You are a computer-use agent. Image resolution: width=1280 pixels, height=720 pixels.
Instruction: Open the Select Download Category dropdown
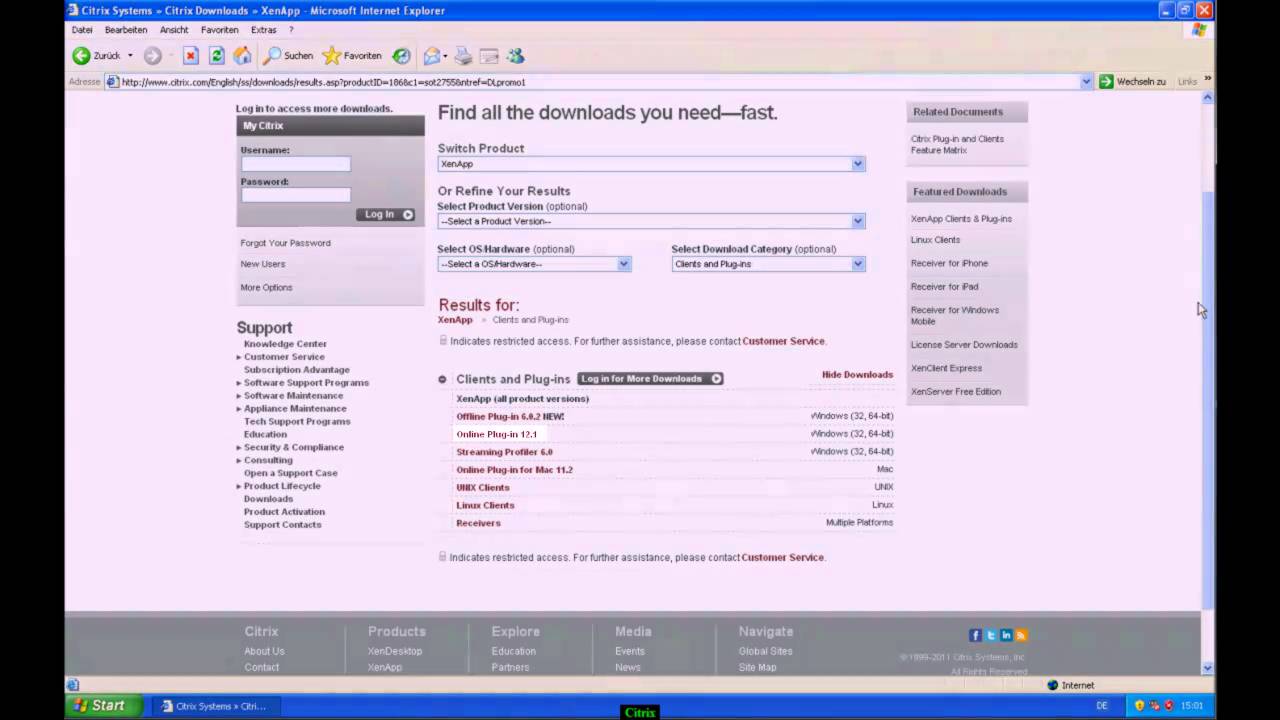768,264
